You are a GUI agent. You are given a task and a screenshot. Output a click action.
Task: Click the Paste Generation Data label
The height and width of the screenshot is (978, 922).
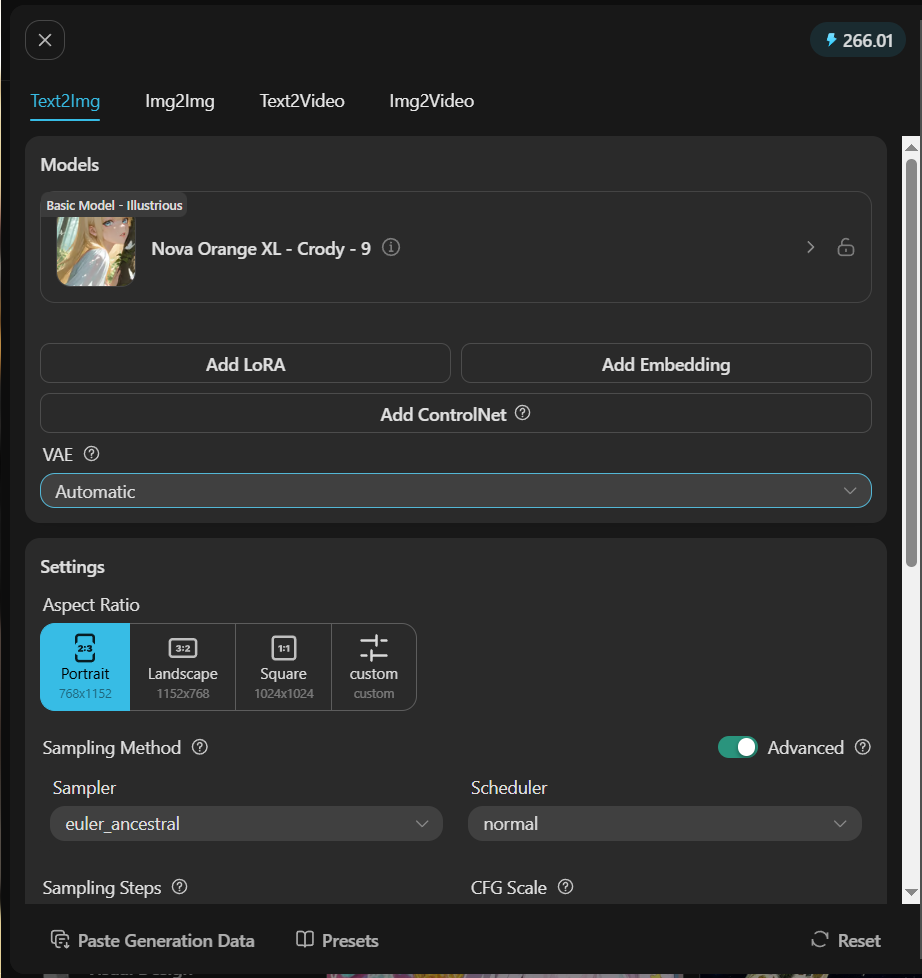coord(167,941)
